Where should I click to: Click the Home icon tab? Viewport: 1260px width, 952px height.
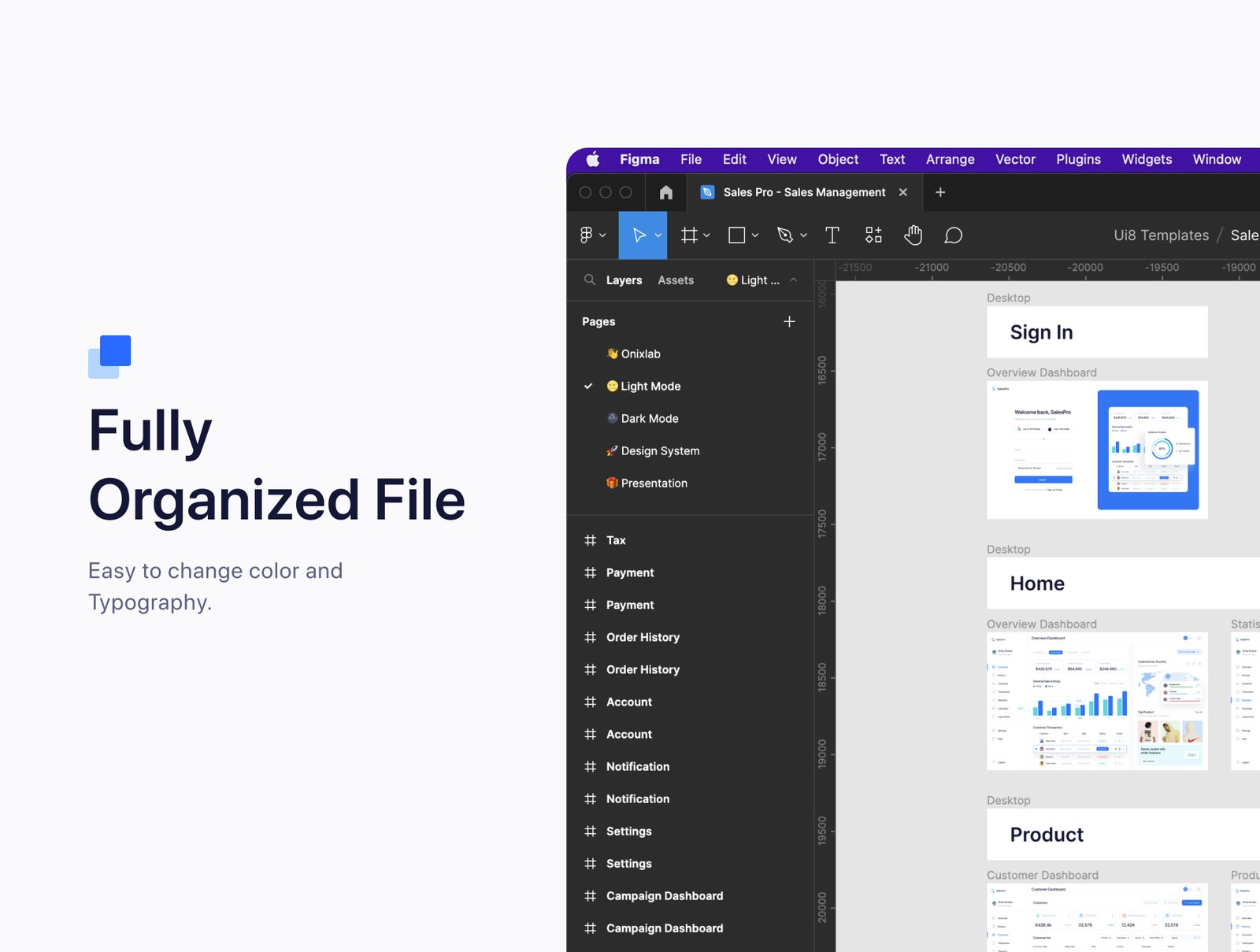click(666, 192)
